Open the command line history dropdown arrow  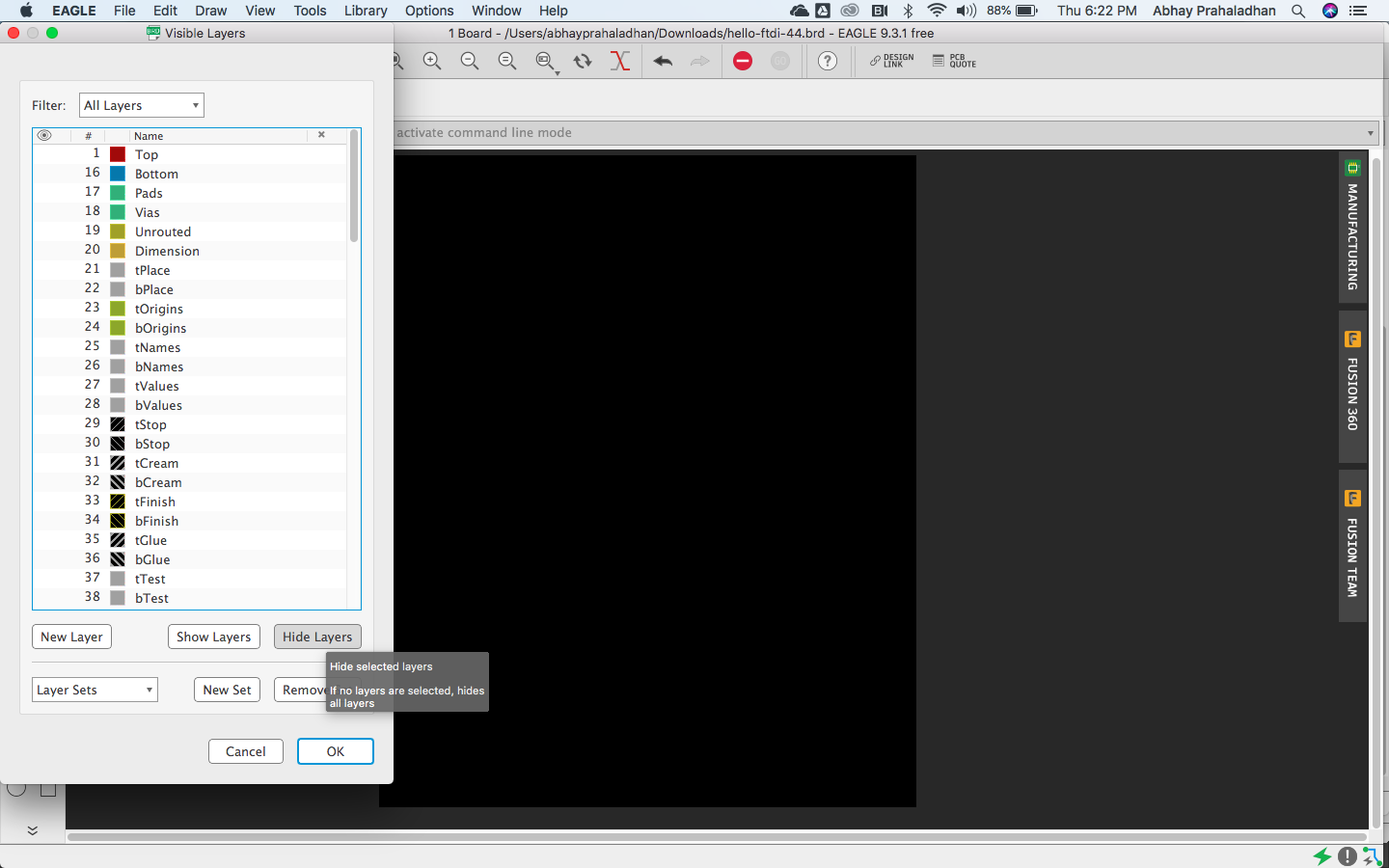click(x=1371, y=133)
